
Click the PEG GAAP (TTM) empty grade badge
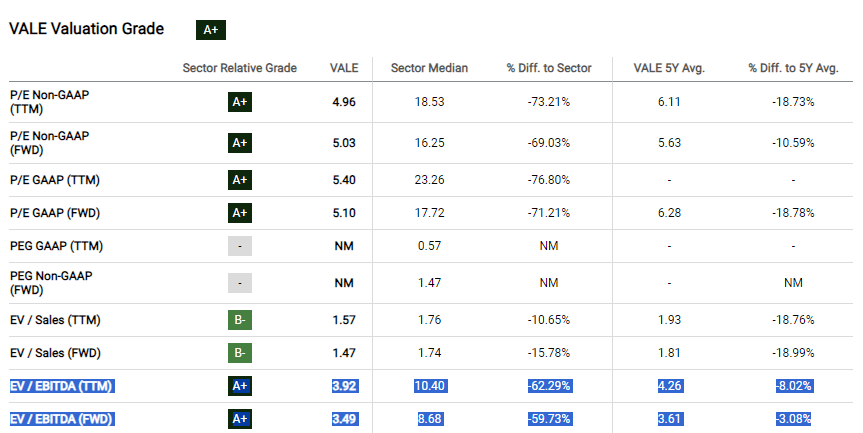point(239,246)
